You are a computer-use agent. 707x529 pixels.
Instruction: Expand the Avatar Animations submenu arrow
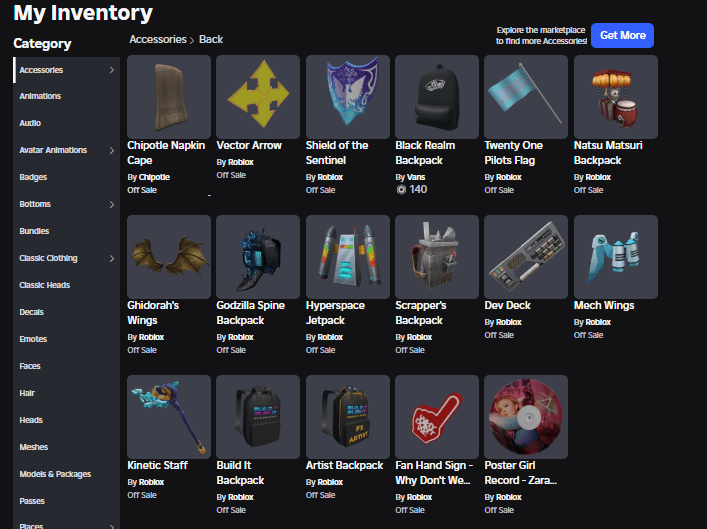[112, 150]
